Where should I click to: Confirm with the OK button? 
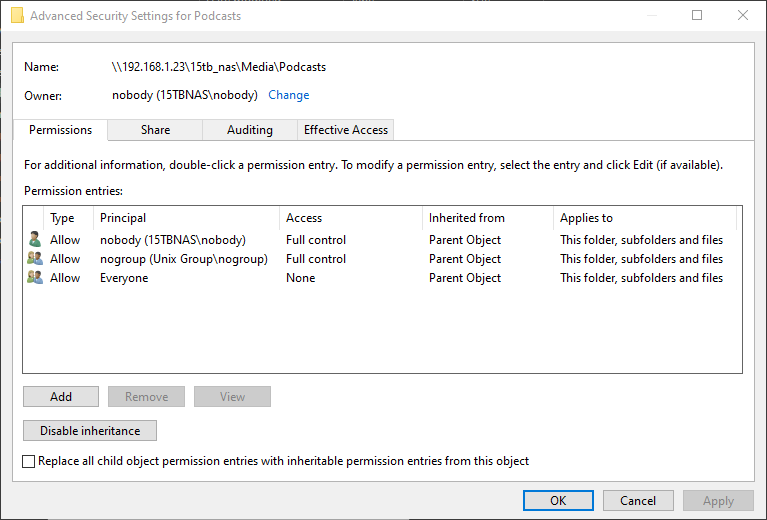pyautogui.click(x=558, y=500)
